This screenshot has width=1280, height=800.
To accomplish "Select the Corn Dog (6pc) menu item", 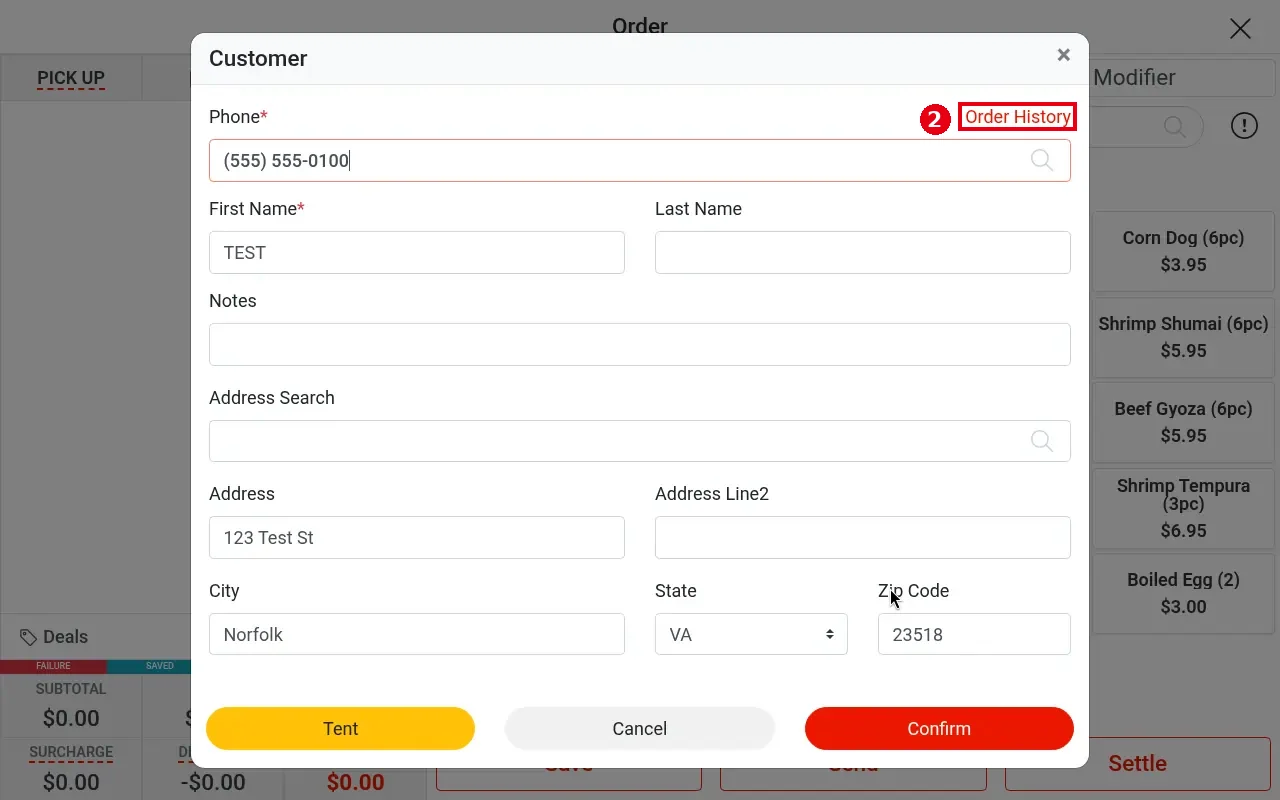I will tap(1183, 251).
